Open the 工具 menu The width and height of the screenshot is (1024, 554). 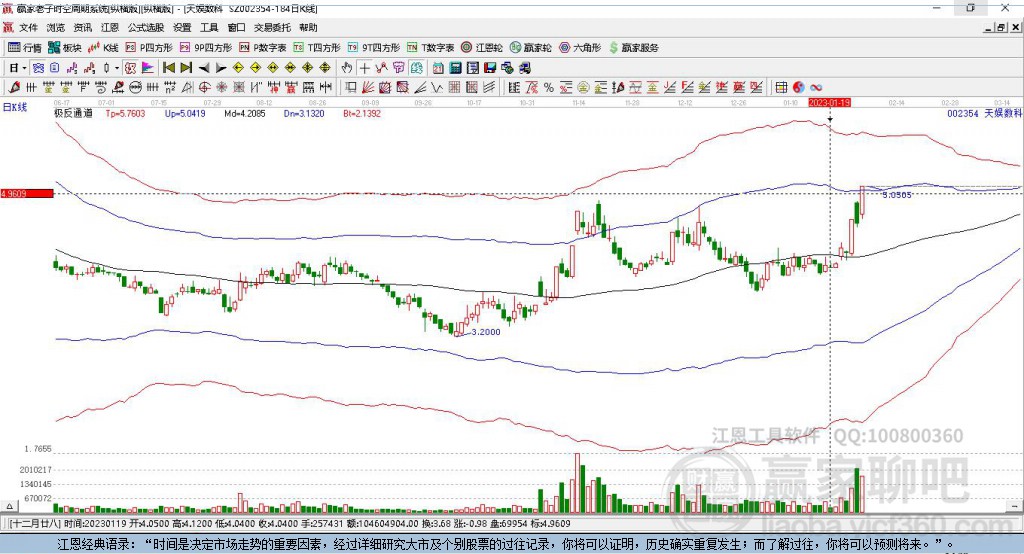pyautogui.click(x=209, y=27)
